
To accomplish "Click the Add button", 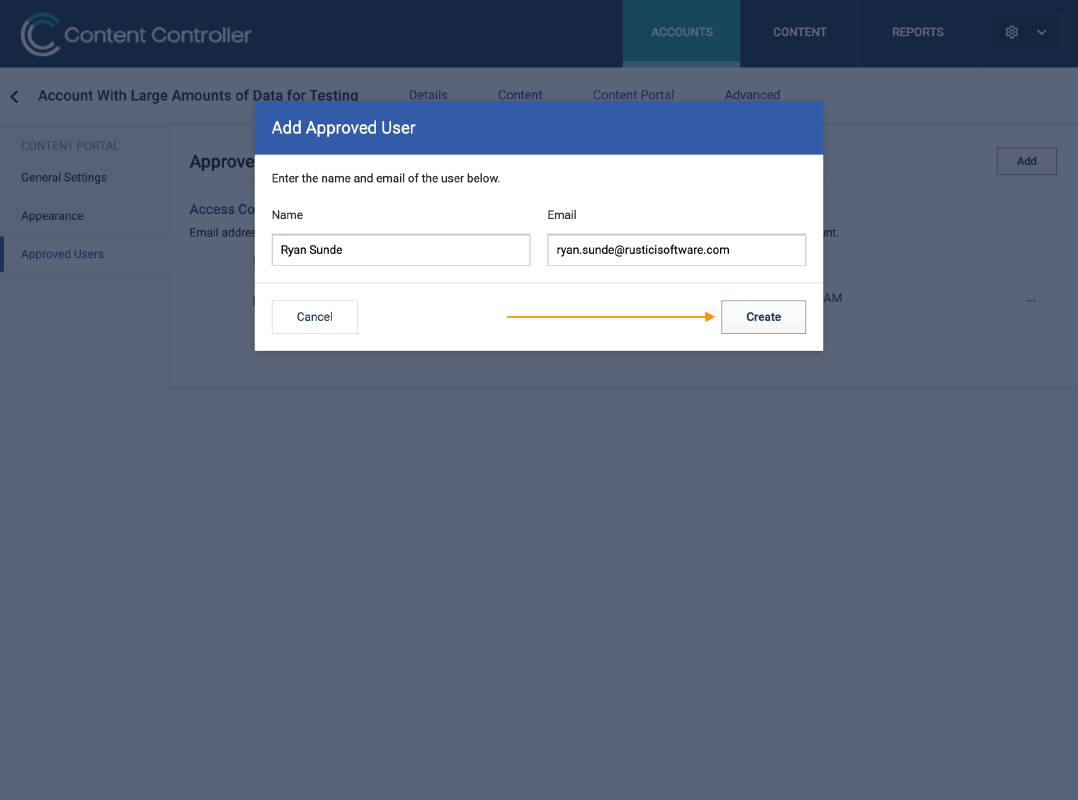I will (x=1026, y=161).
